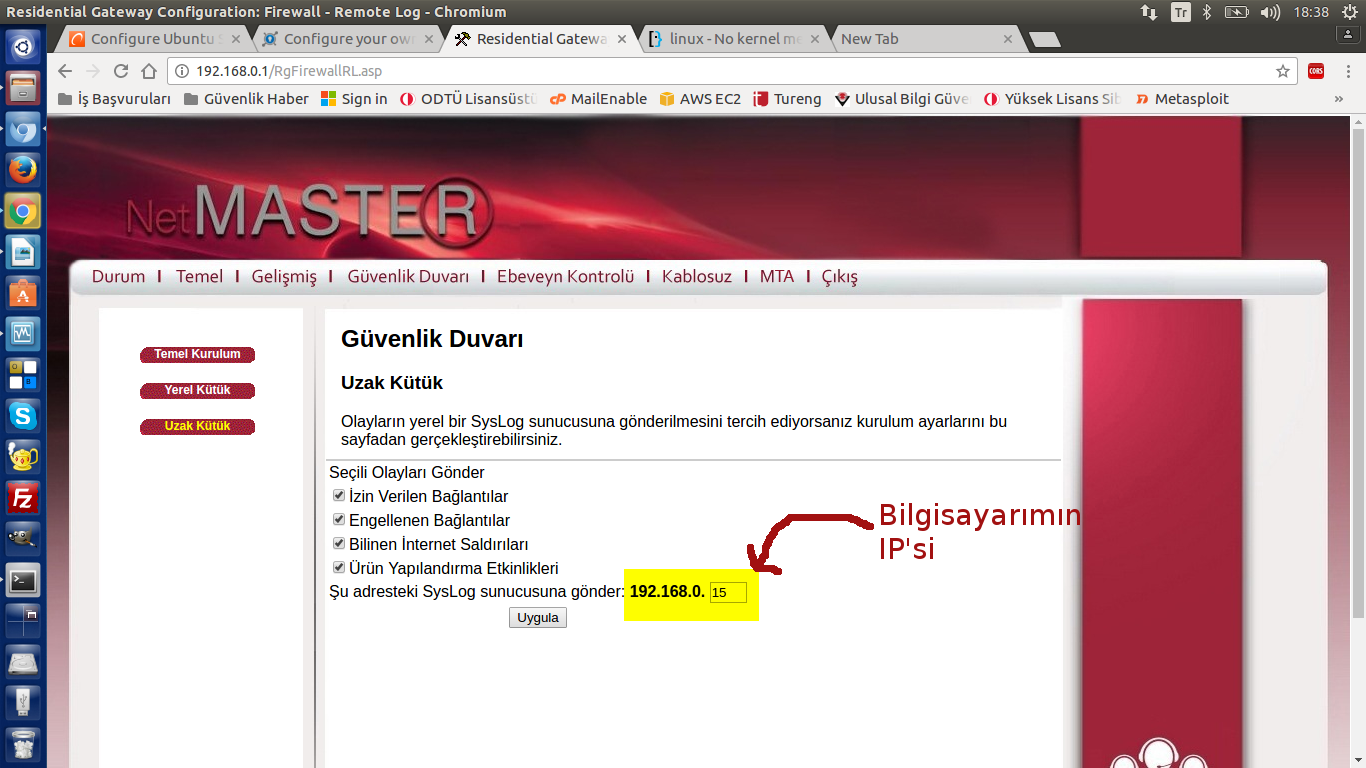This screenshot has height=768, width=1366.
Task: Switch to Chromium in the dock
Action: 23,129
